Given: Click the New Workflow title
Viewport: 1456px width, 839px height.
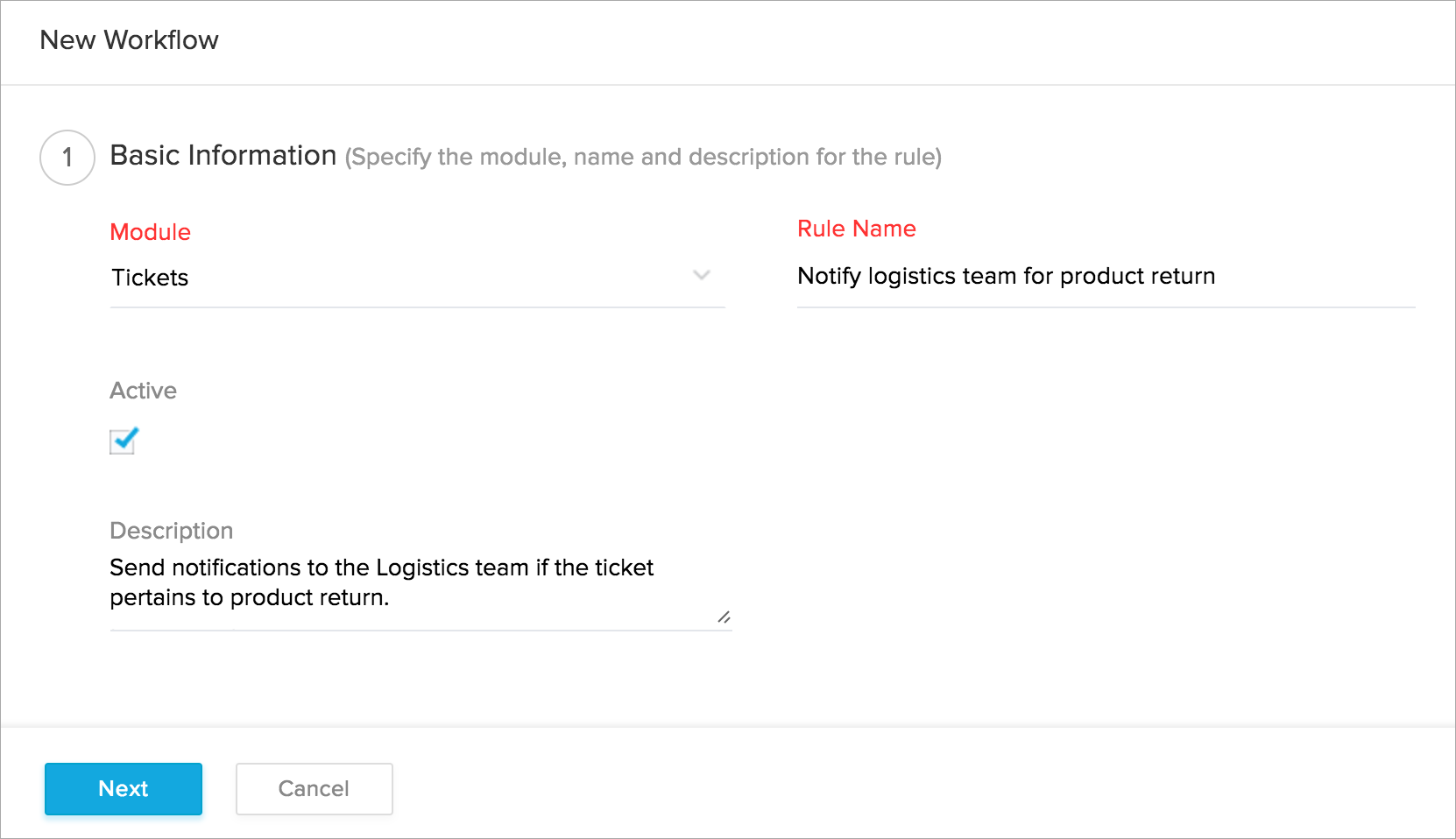Looking at the screenshot, I should click(x=129, y=40).
